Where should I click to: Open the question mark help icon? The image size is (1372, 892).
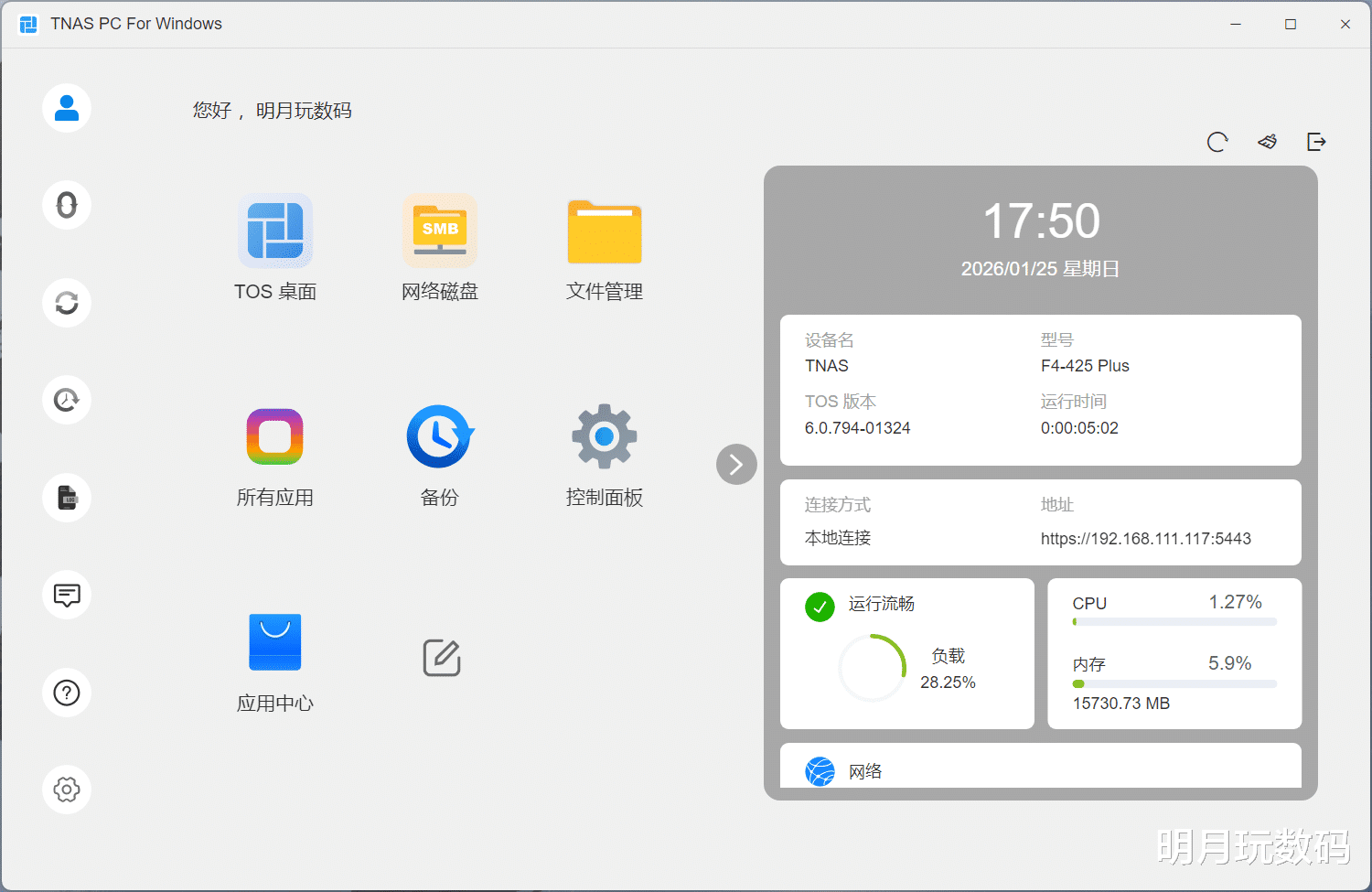[x=67, y=693]
